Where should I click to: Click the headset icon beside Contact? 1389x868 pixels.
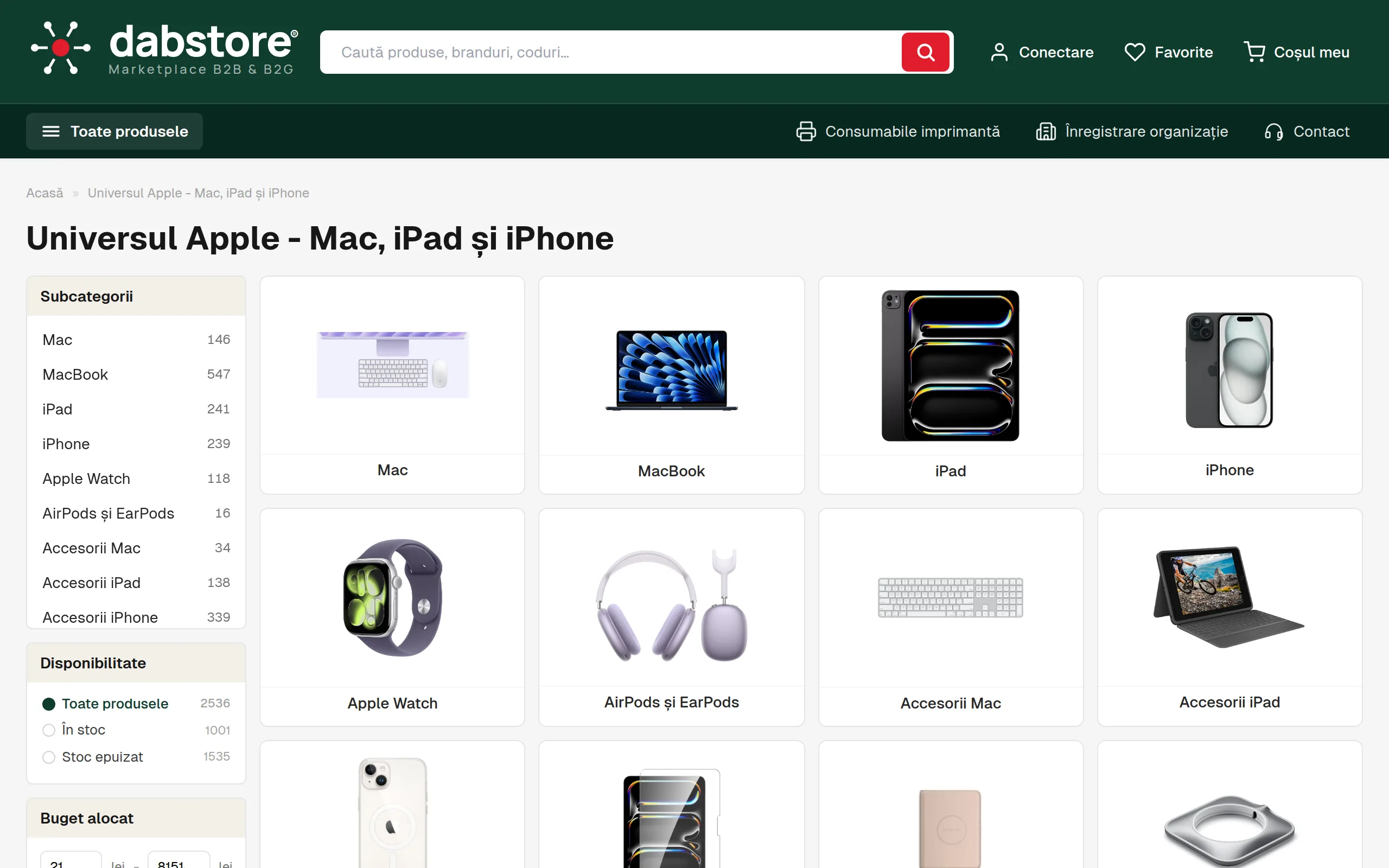tap(1273, 131)
